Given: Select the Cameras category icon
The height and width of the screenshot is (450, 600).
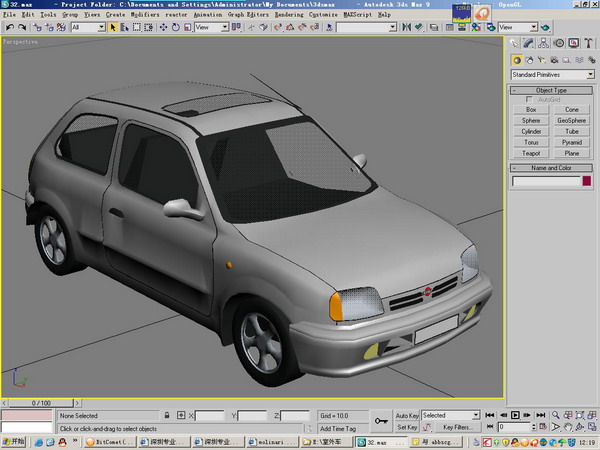Looking at the screenshot, I should point(553,59).
